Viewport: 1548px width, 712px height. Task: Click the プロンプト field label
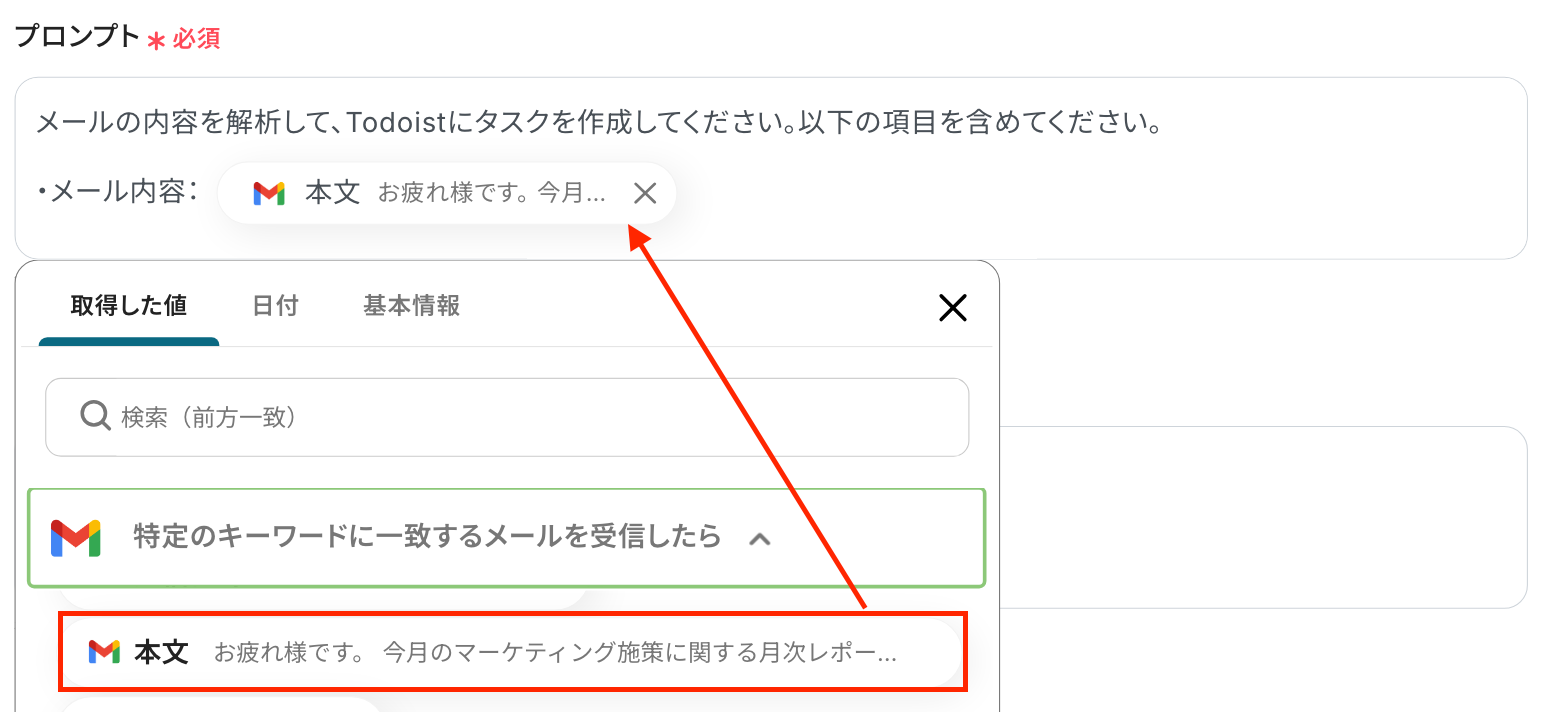77,37
